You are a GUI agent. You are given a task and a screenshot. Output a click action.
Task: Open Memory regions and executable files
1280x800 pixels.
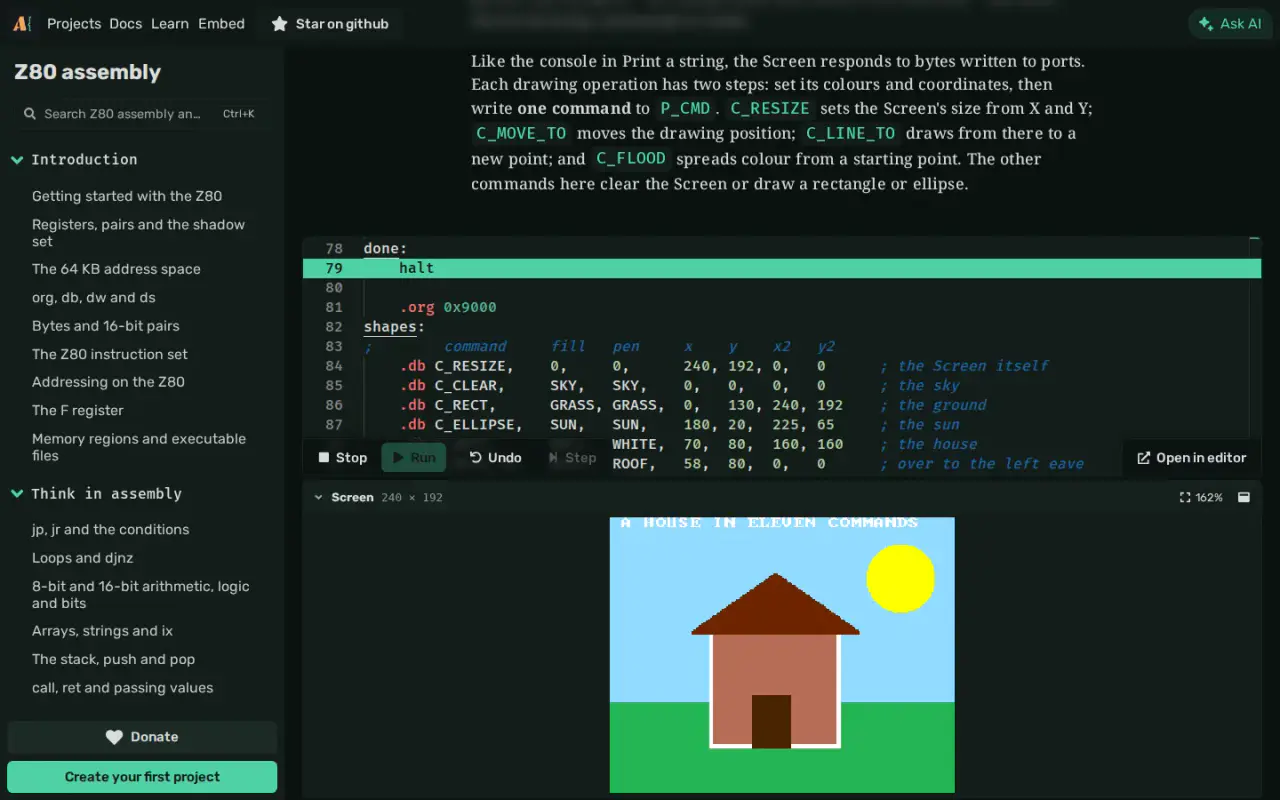pos(139,447)
